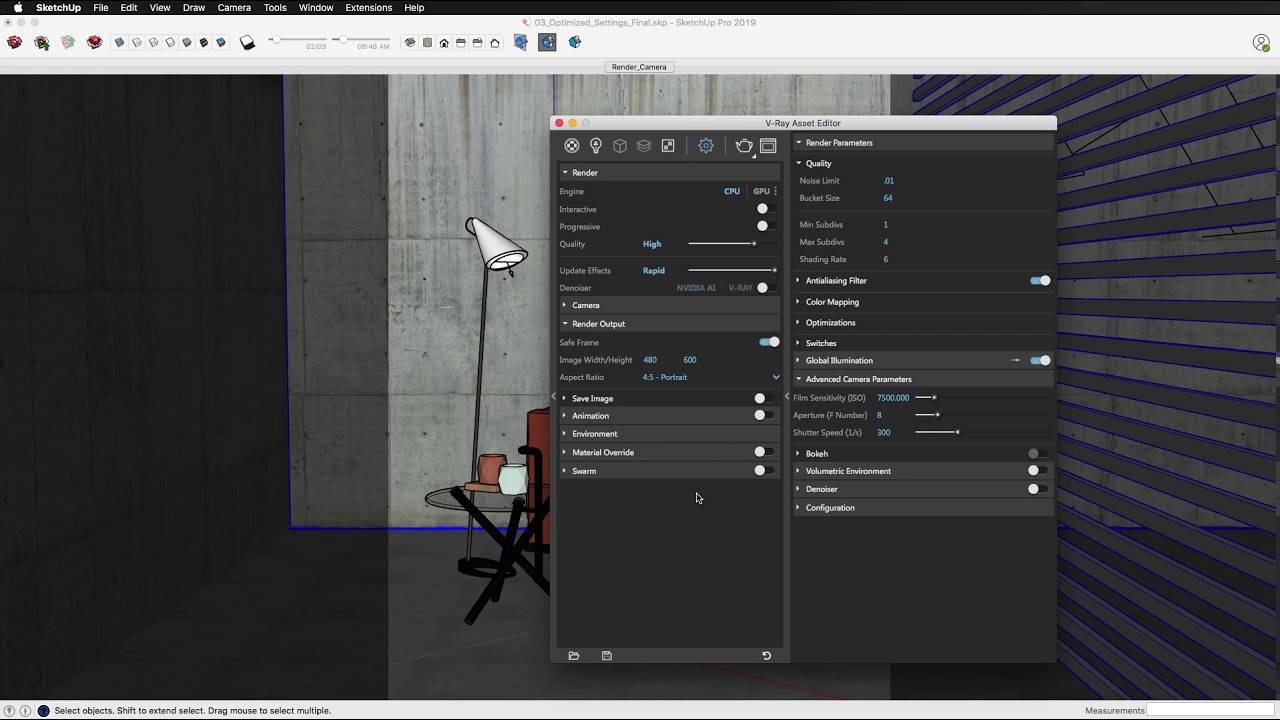
Task: Select the X-ray face style icon
Action: (x=120, y=43)
